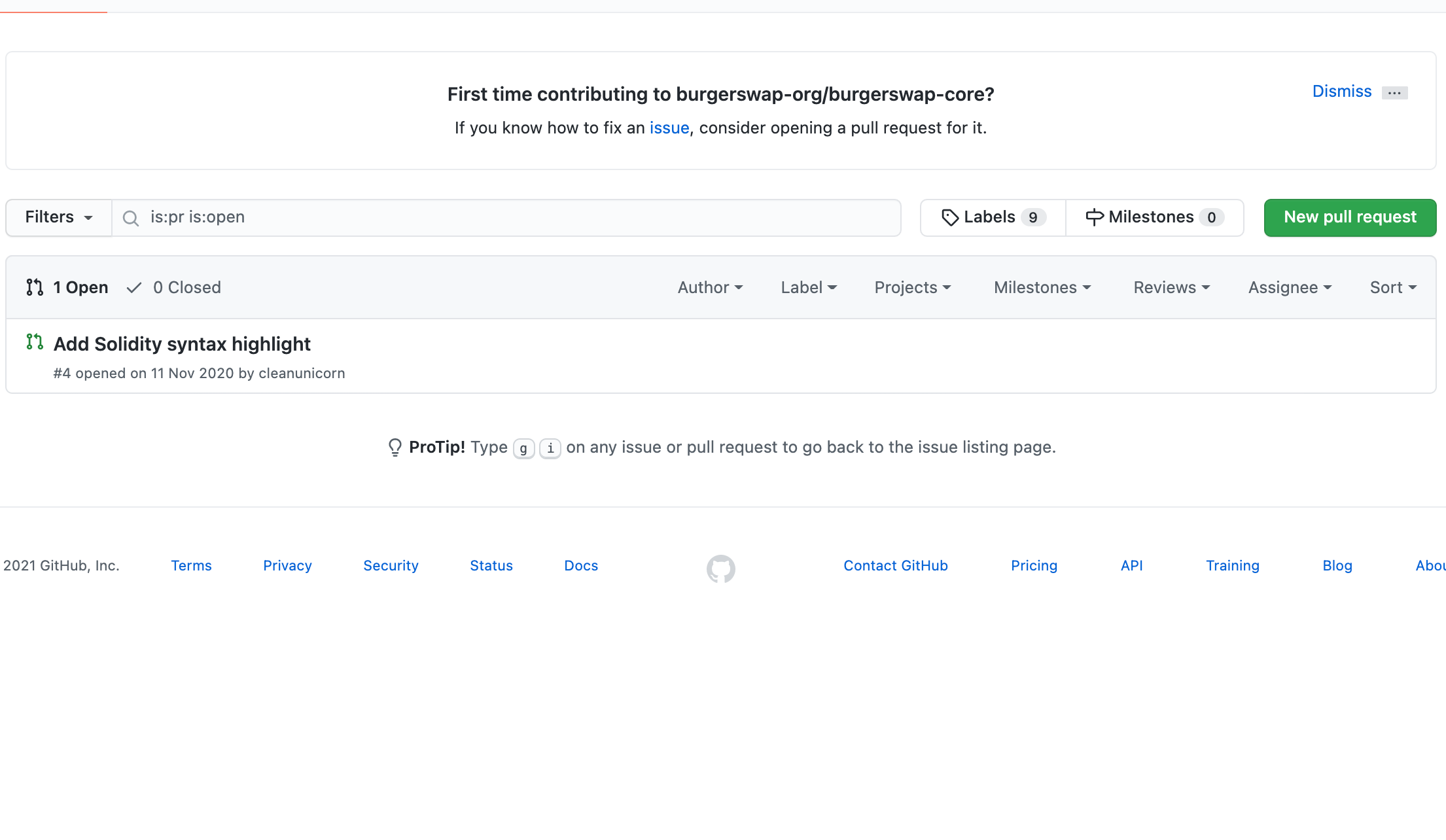Open the Privacy footer link
1446x840 pixels.
(287, 566)
